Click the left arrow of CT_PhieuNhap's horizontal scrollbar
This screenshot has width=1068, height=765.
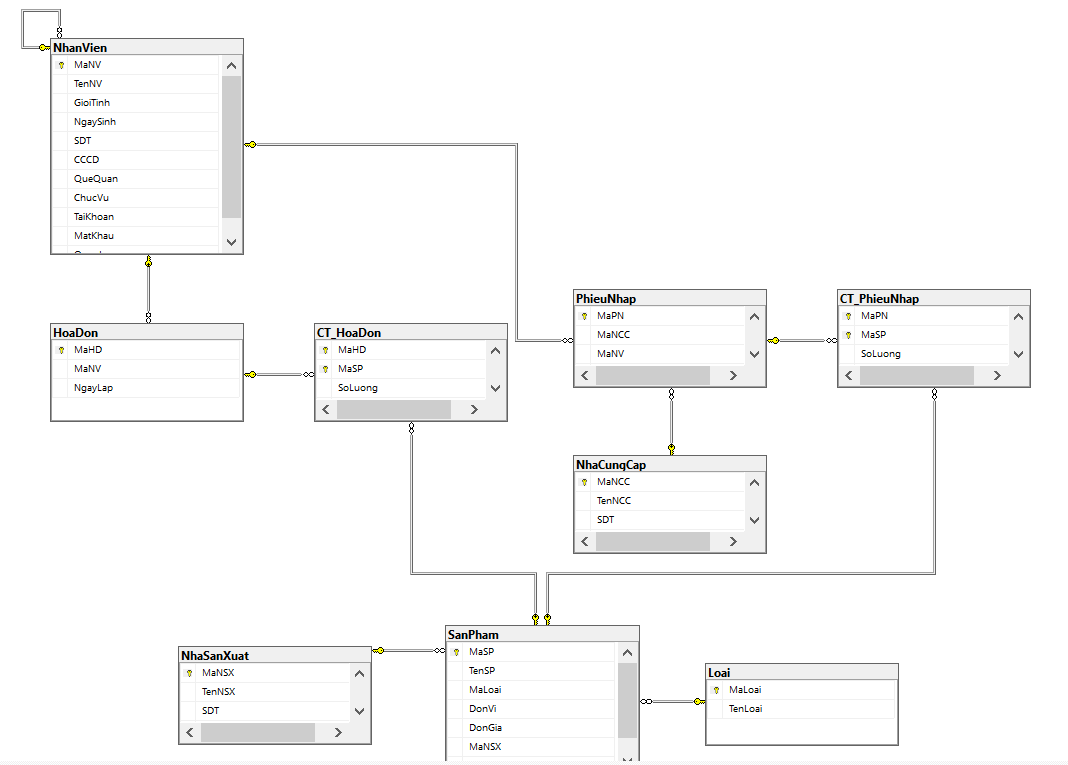pyautogui.click(x=849, y=375)
